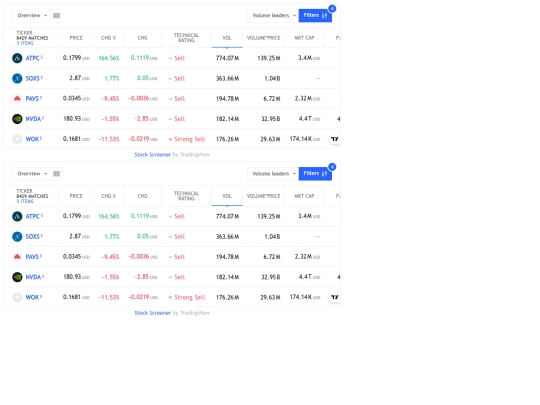Viewport: 540px width, 405px height.
Task: Click NVDA logo icon in top screener
Action: (17, 119)
